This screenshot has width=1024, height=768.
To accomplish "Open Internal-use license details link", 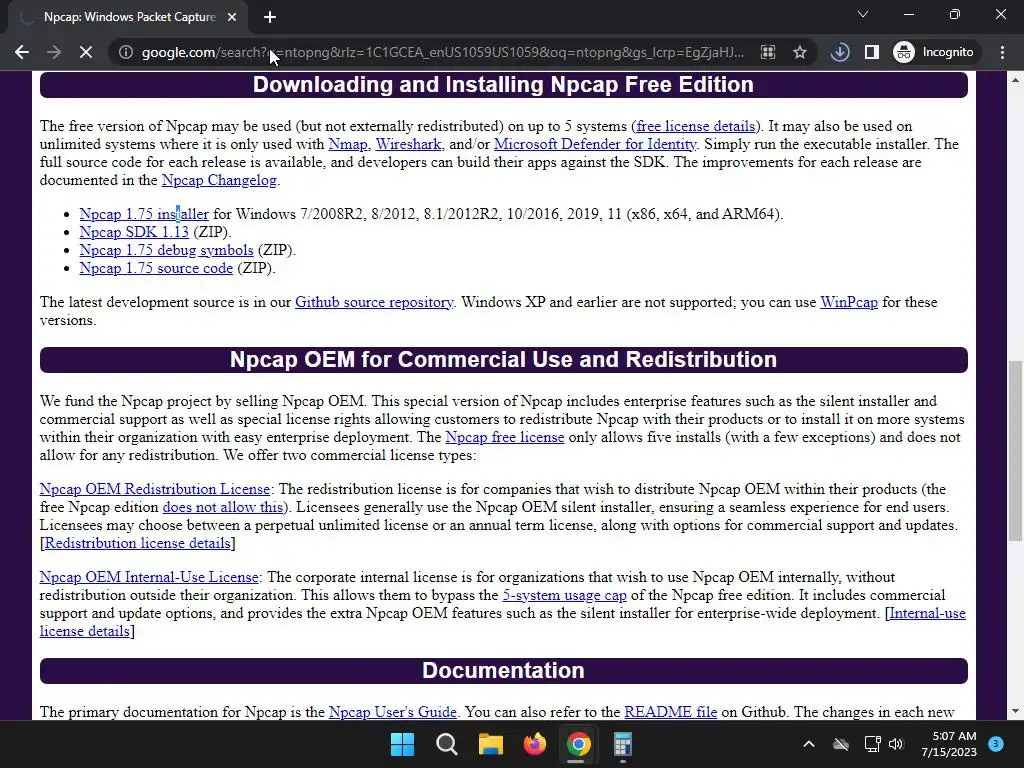I will [927, 613].
